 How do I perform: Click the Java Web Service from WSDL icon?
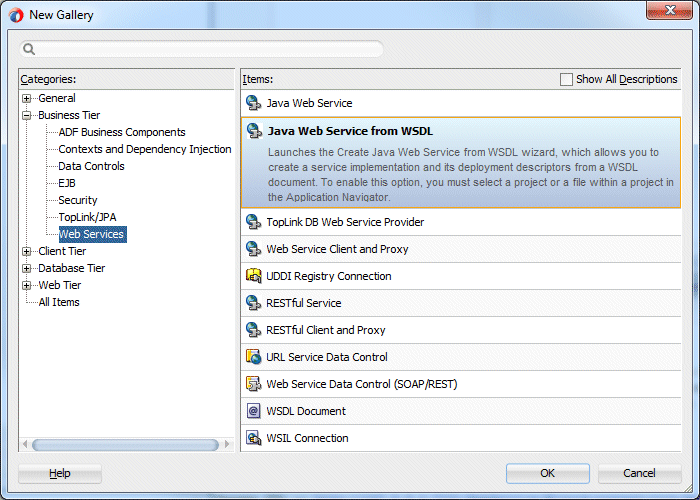[x=254, y=131]
